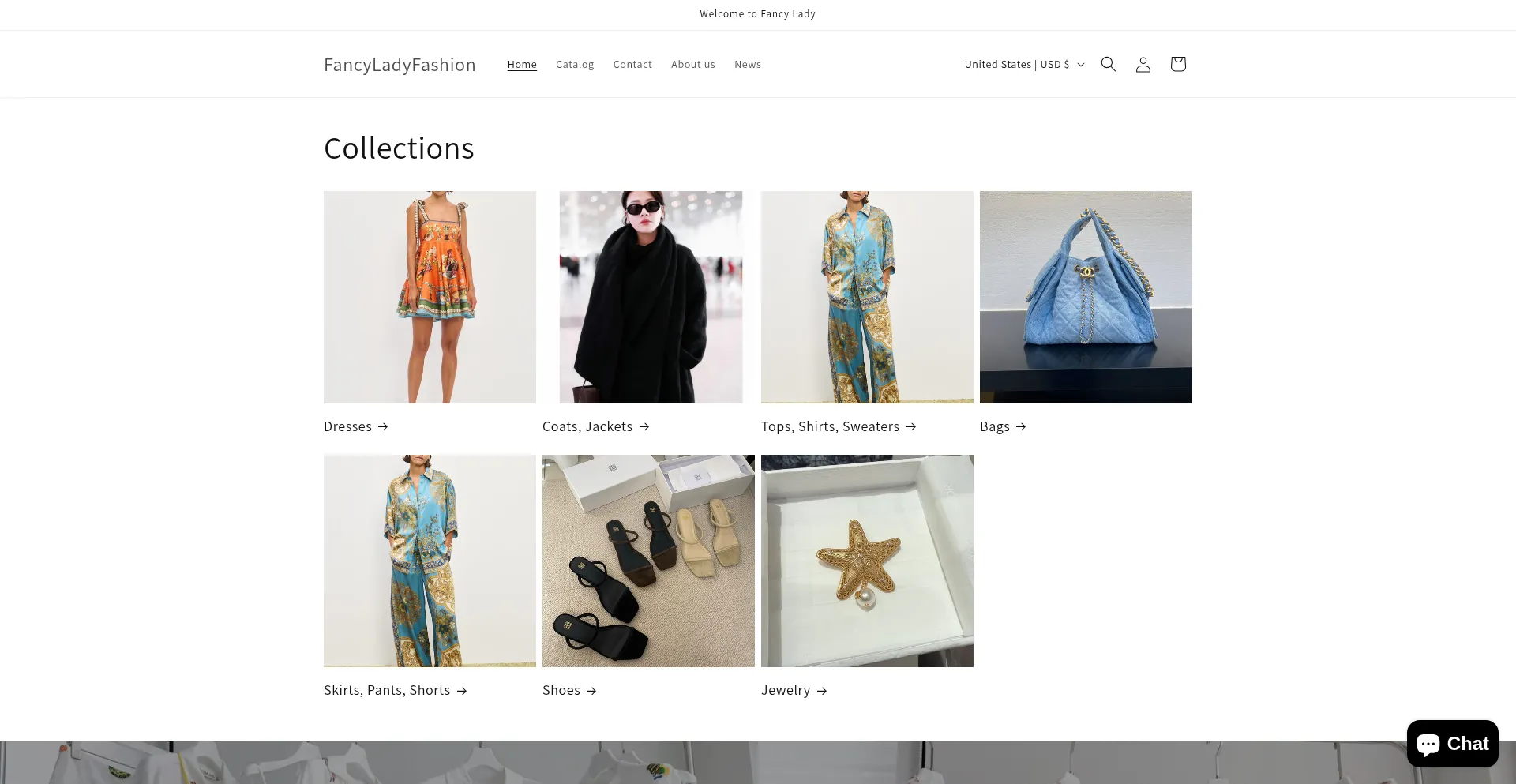
Task: Click the account log in icon
Action: (x=1143, y=64)
